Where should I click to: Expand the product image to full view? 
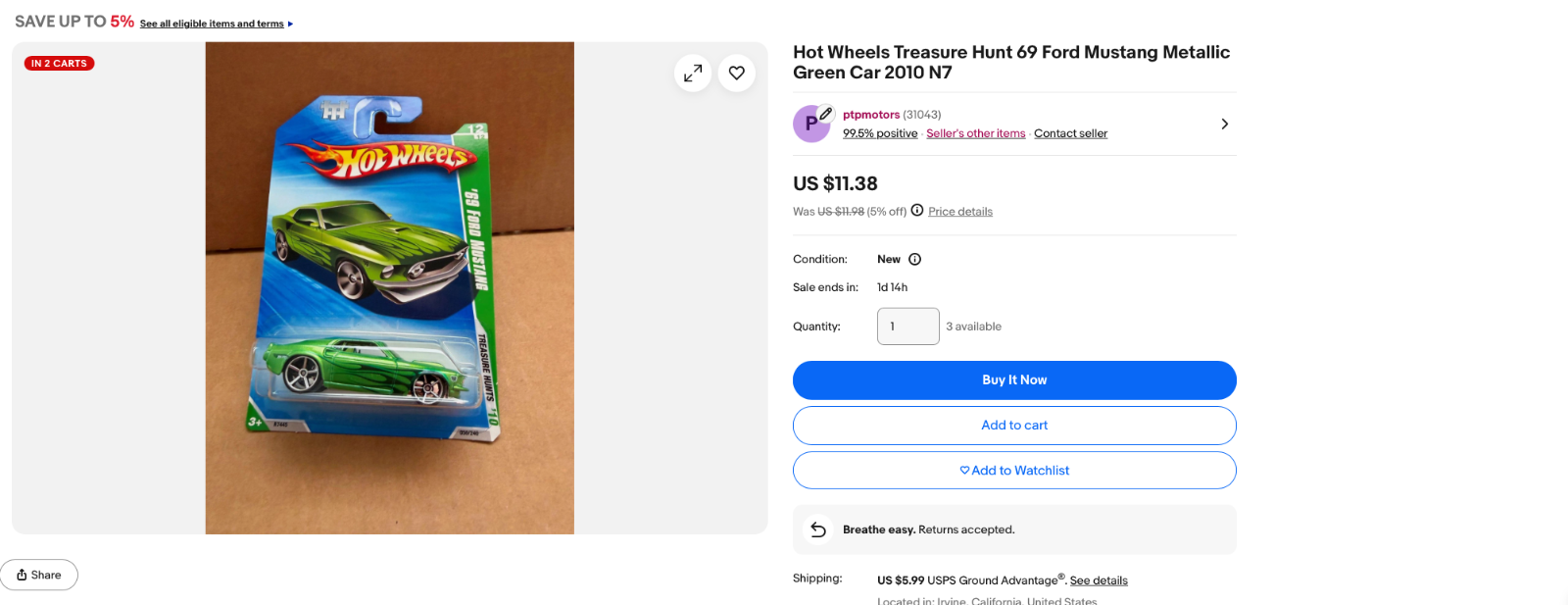point(693,74)
